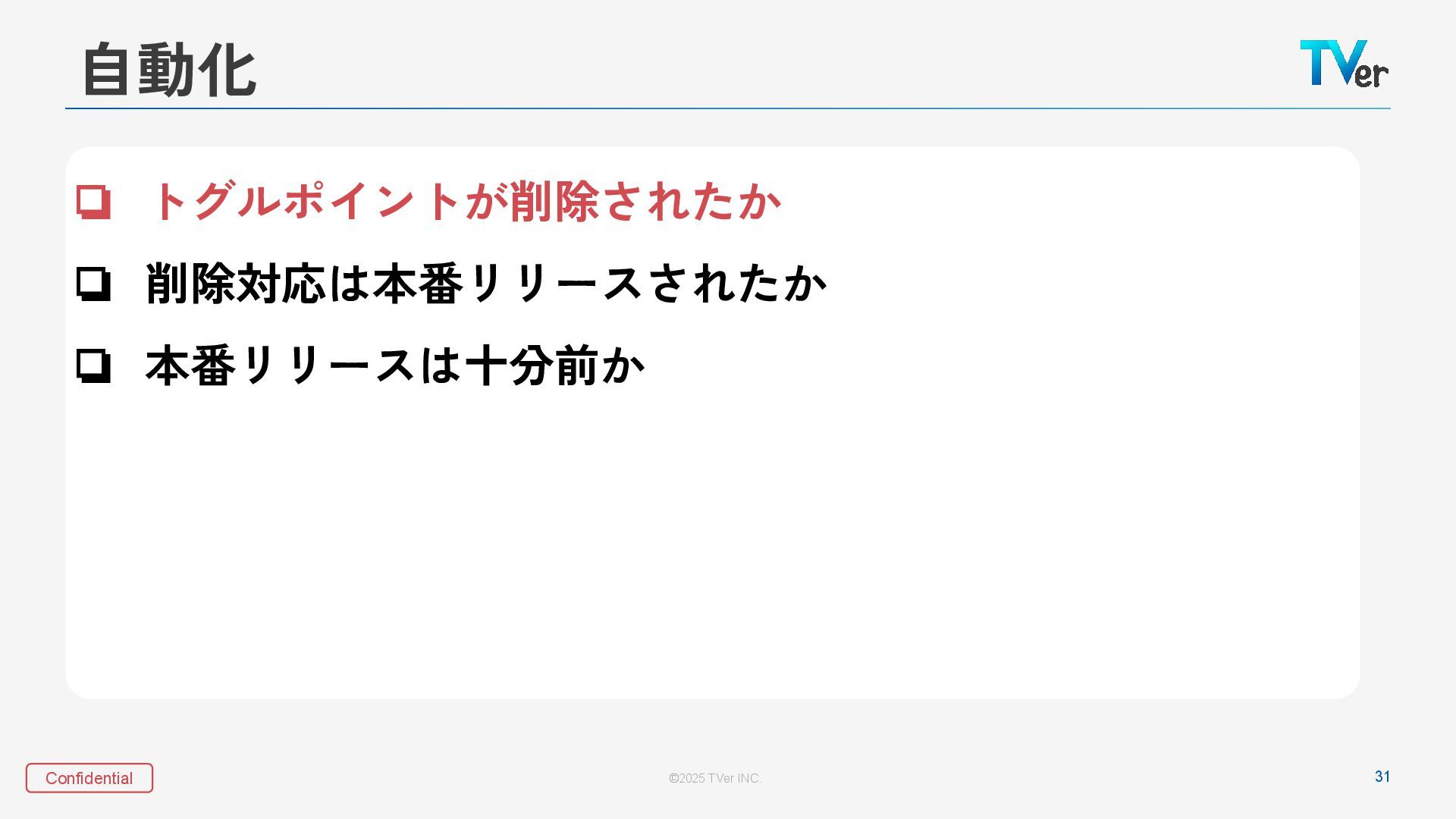
Task: Check the 削除対応は本番リリースされたか checkbox bullet
Action: click(x=93, y=284)
